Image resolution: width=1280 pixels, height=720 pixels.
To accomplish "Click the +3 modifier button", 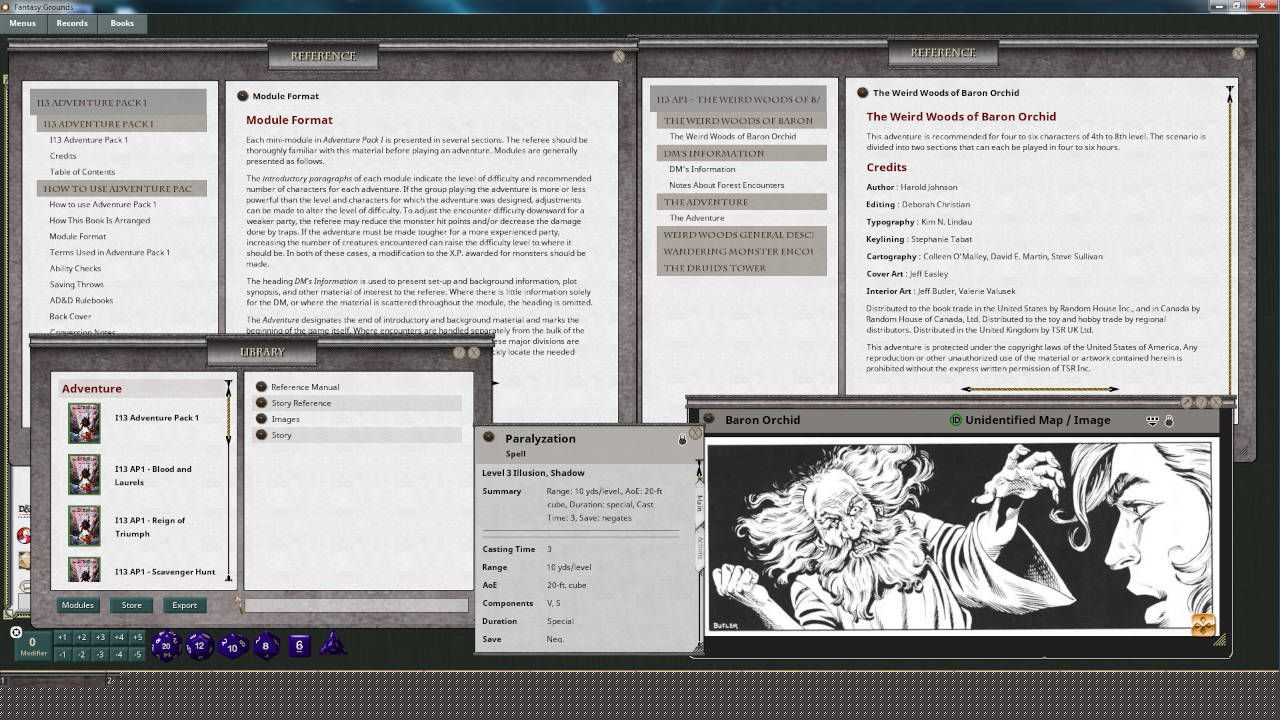I will click(100, 638).
